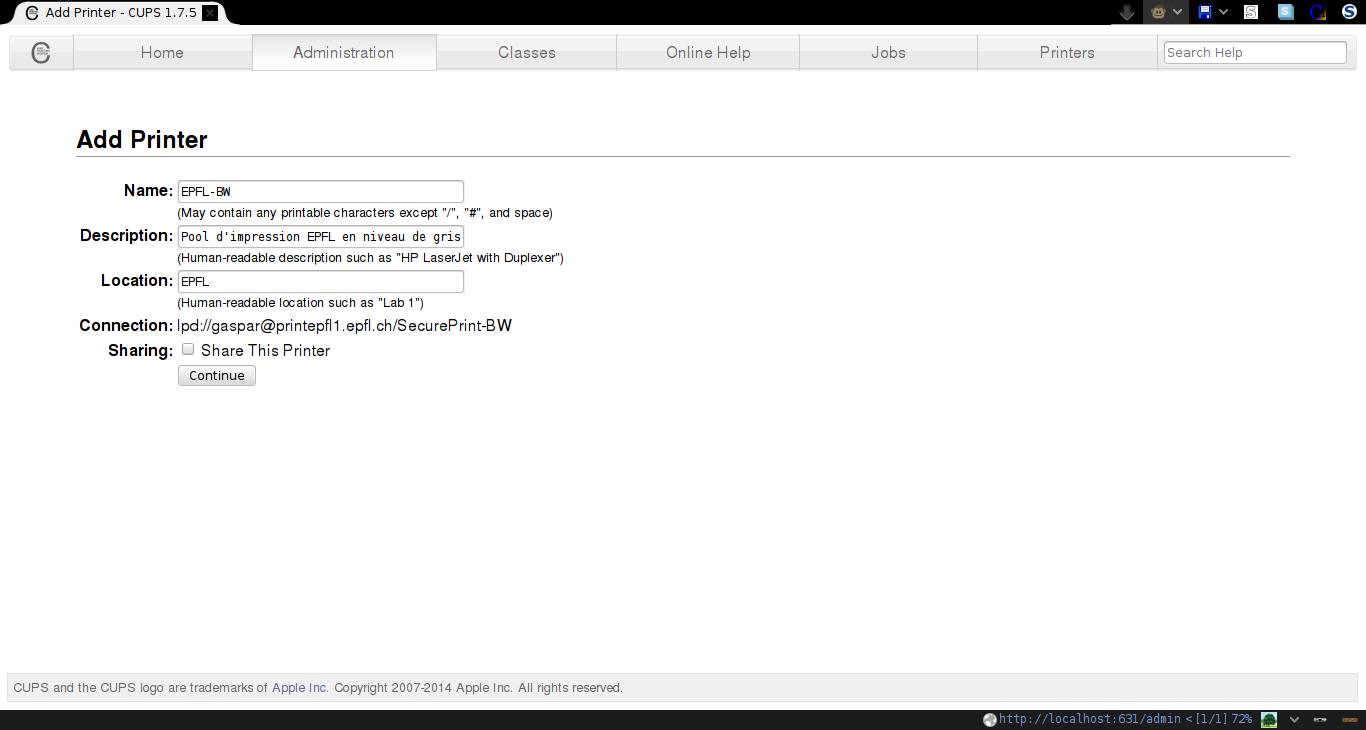The height and width of the screenshot is (730, 1366).
Task: Click the CUPS logo in navigation bar
Action: click(41, 53)
